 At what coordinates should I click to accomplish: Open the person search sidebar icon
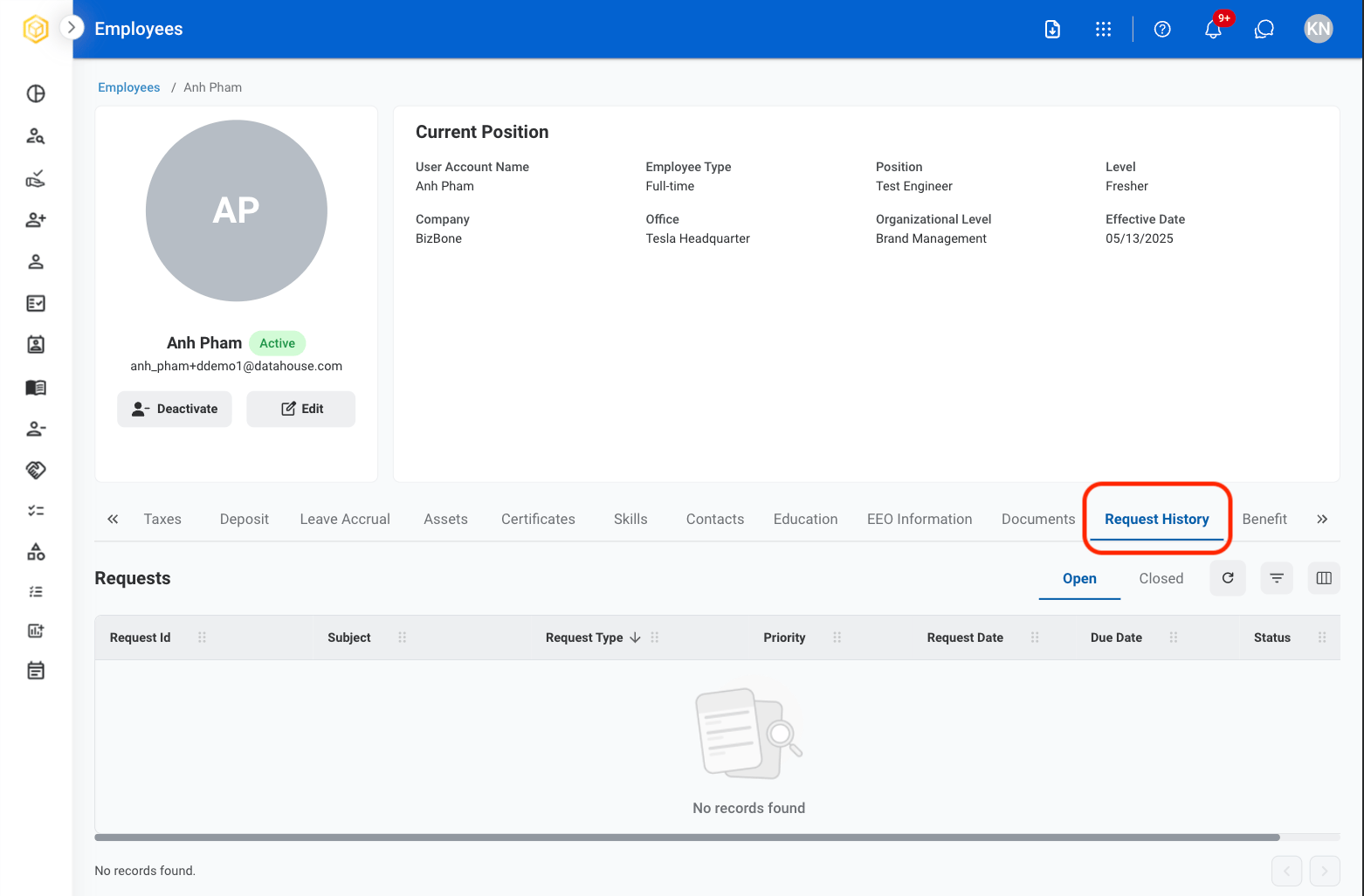36,135
